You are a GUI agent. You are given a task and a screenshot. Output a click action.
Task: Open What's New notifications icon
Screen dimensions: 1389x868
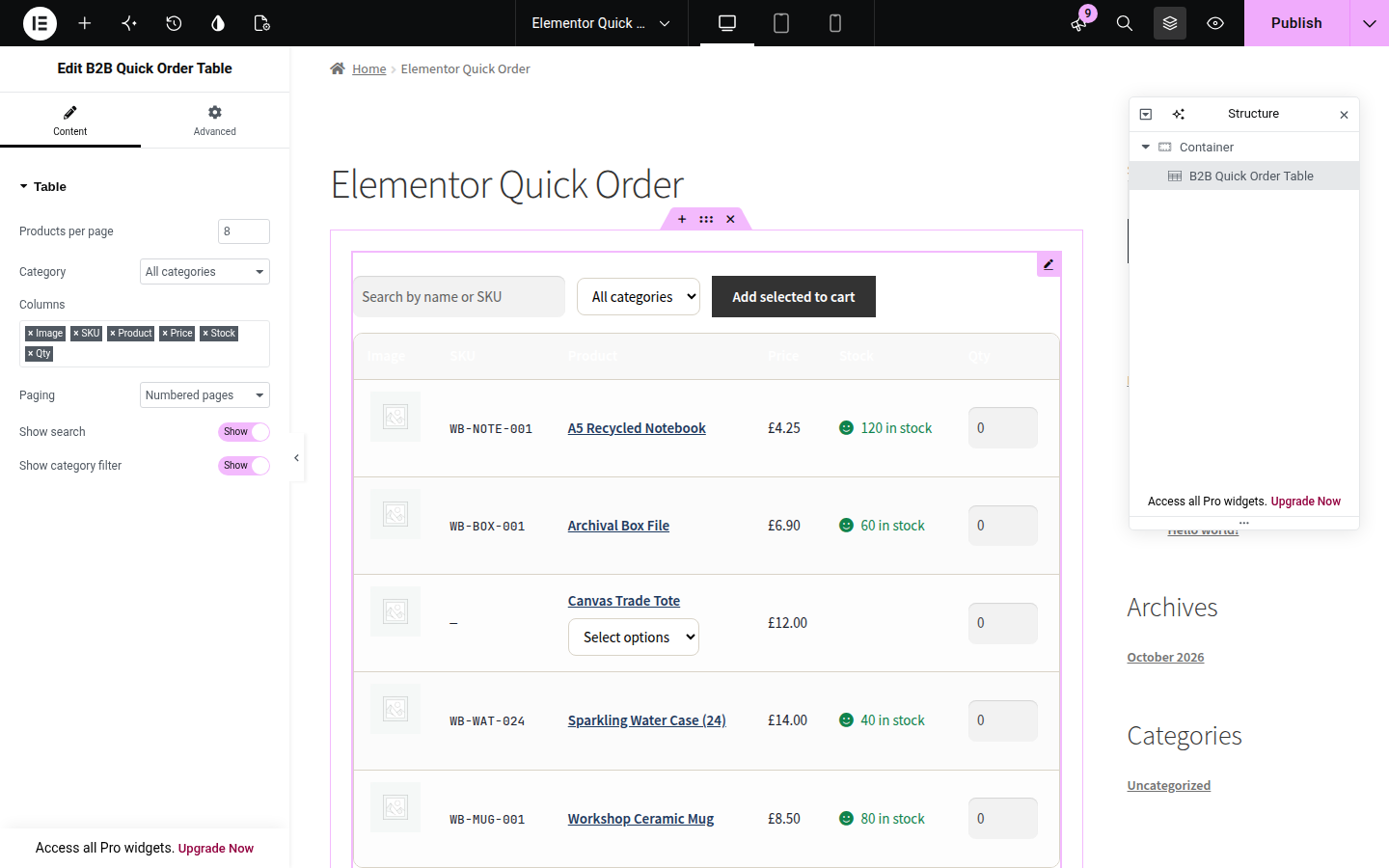(x=1079, y=23)
